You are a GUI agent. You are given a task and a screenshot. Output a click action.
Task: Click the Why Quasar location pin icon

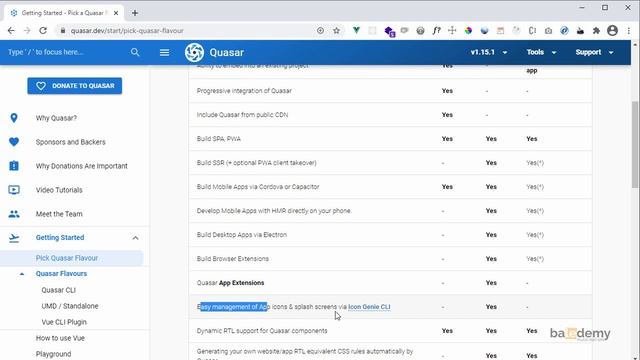[x=14, y=118]
